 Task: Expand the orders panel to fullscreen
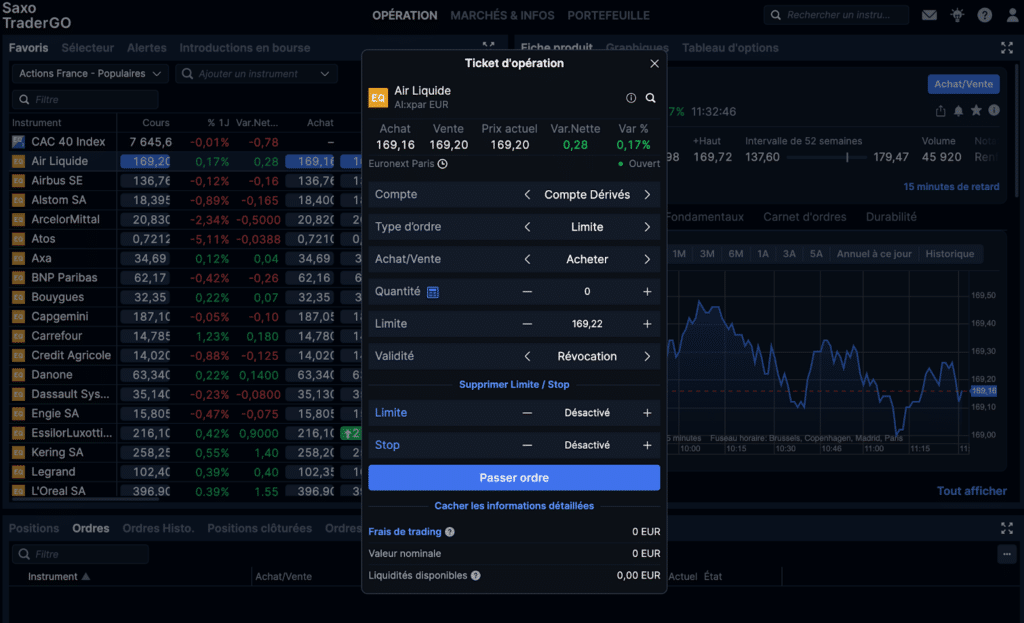coord(1006,528)
